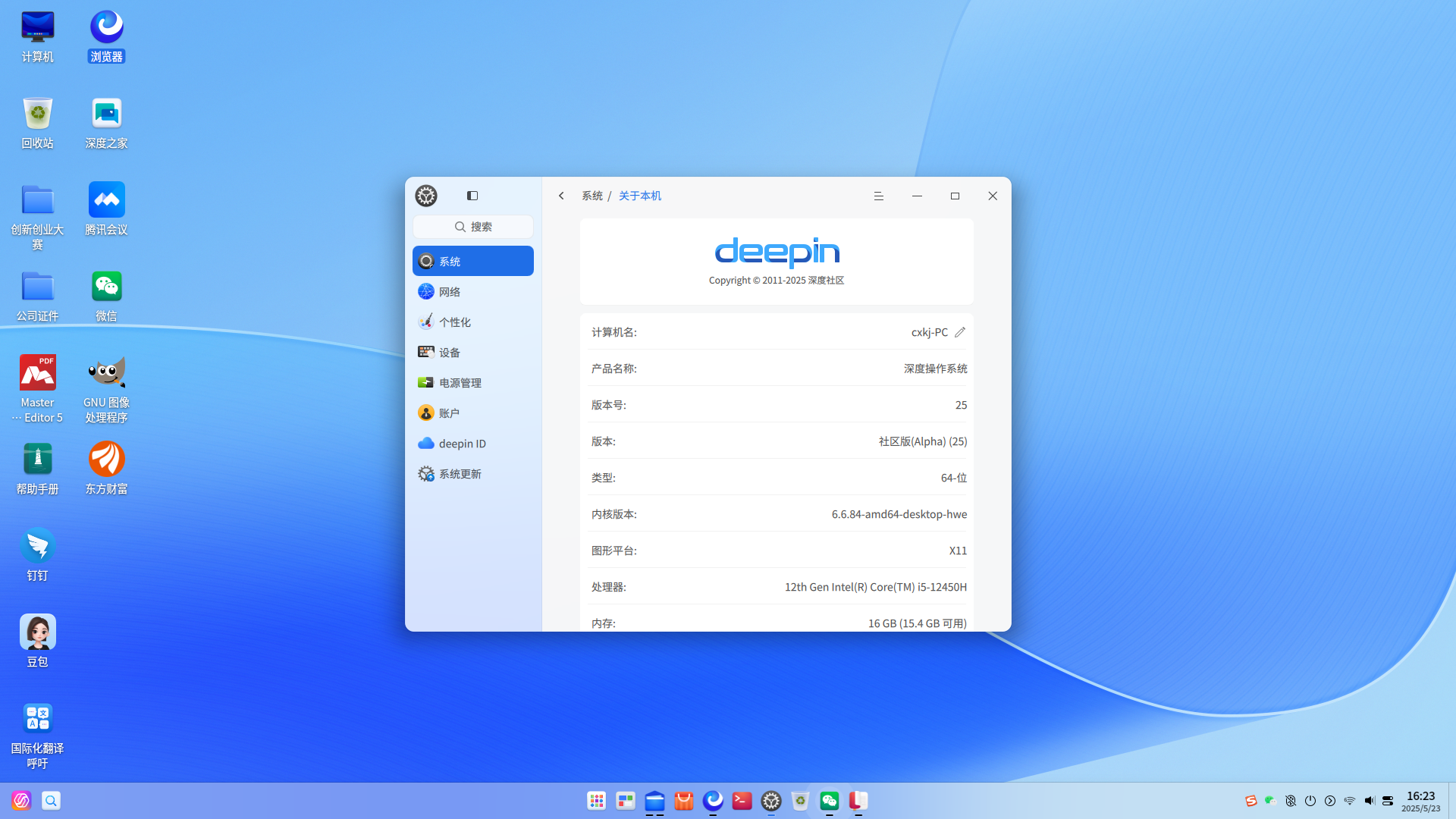The width and height of the screenshot is (1456, 819).
Task: Open the terminal icon in the dock
Action: point(742,801)
